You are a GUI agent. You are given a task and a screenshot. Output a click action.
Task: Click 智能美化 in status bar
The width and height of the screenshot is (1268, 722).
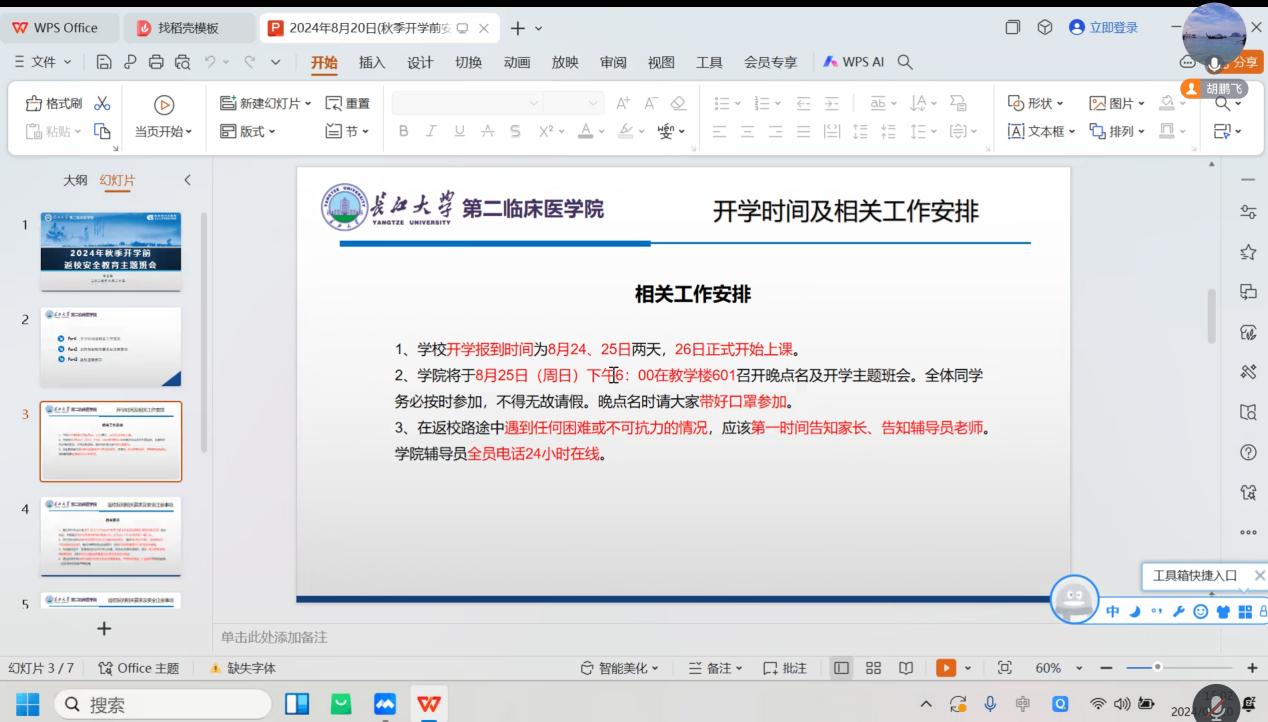point(621,668)
